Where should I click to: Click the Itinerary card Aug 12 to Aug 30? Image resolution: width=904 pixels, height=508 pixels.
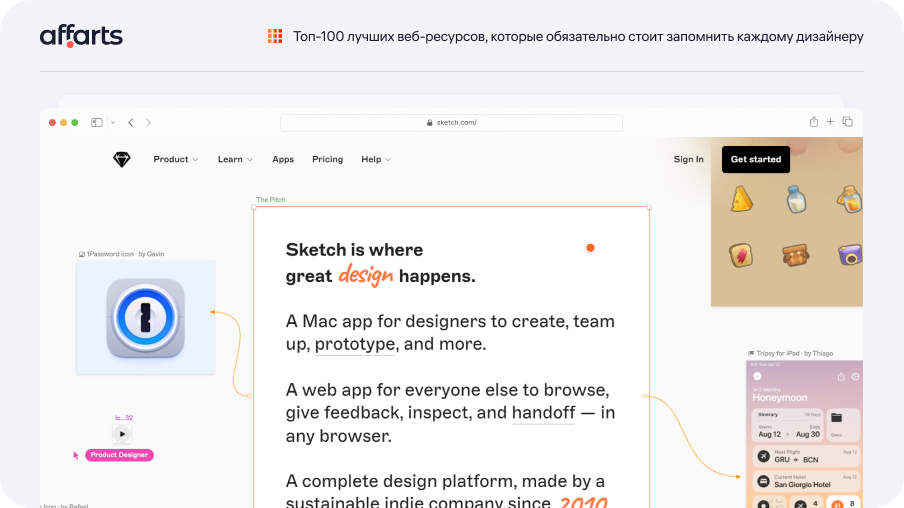coord(788,425)
